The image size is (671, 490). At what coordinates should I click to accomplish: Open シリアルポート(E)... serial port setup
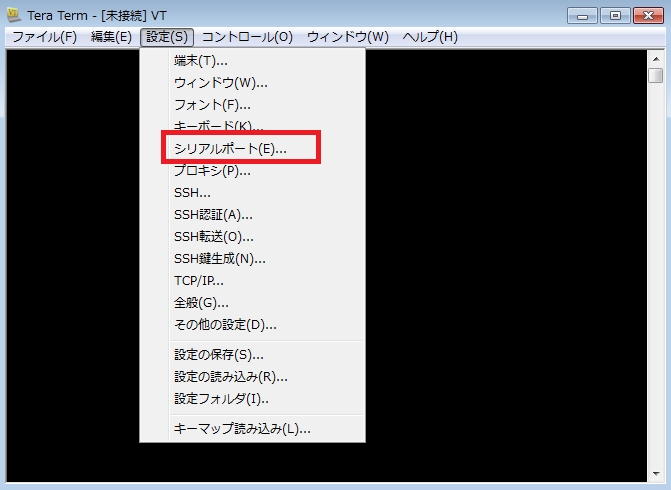coord(252,148)
